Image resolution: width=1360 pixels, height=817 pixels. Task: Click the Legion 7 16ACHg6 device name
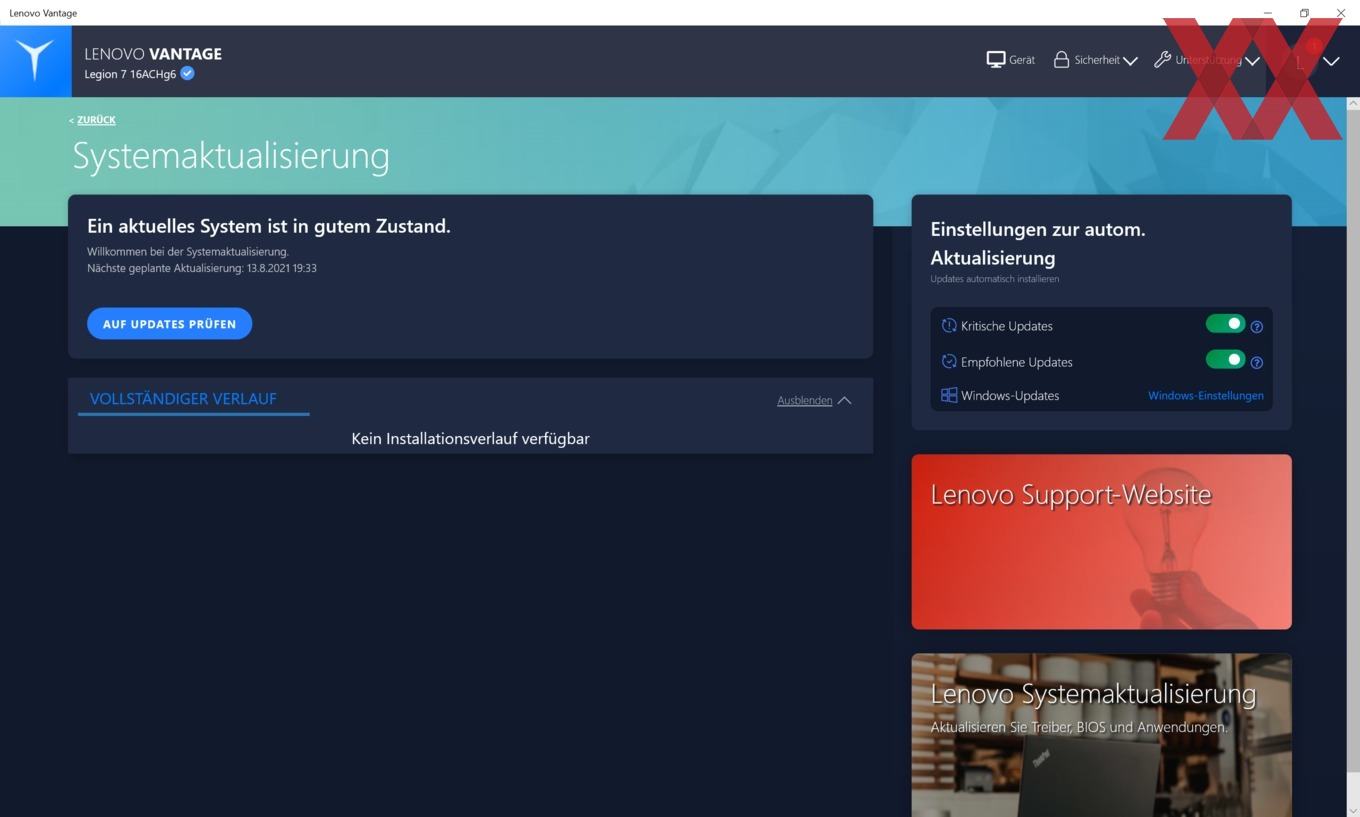(130, 74)
